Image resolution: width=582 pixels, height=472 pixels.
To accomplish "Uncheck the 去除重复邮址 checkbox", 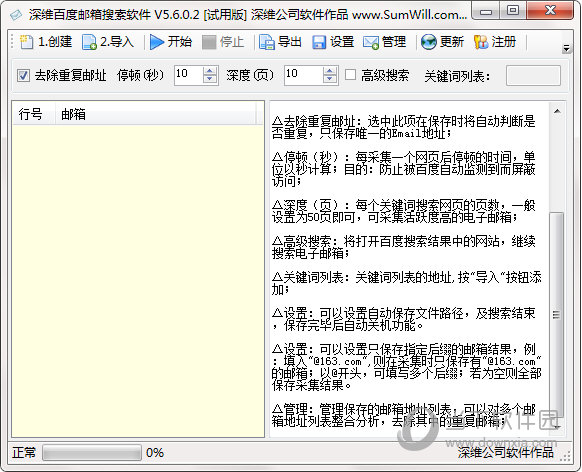I will (23, 76).
